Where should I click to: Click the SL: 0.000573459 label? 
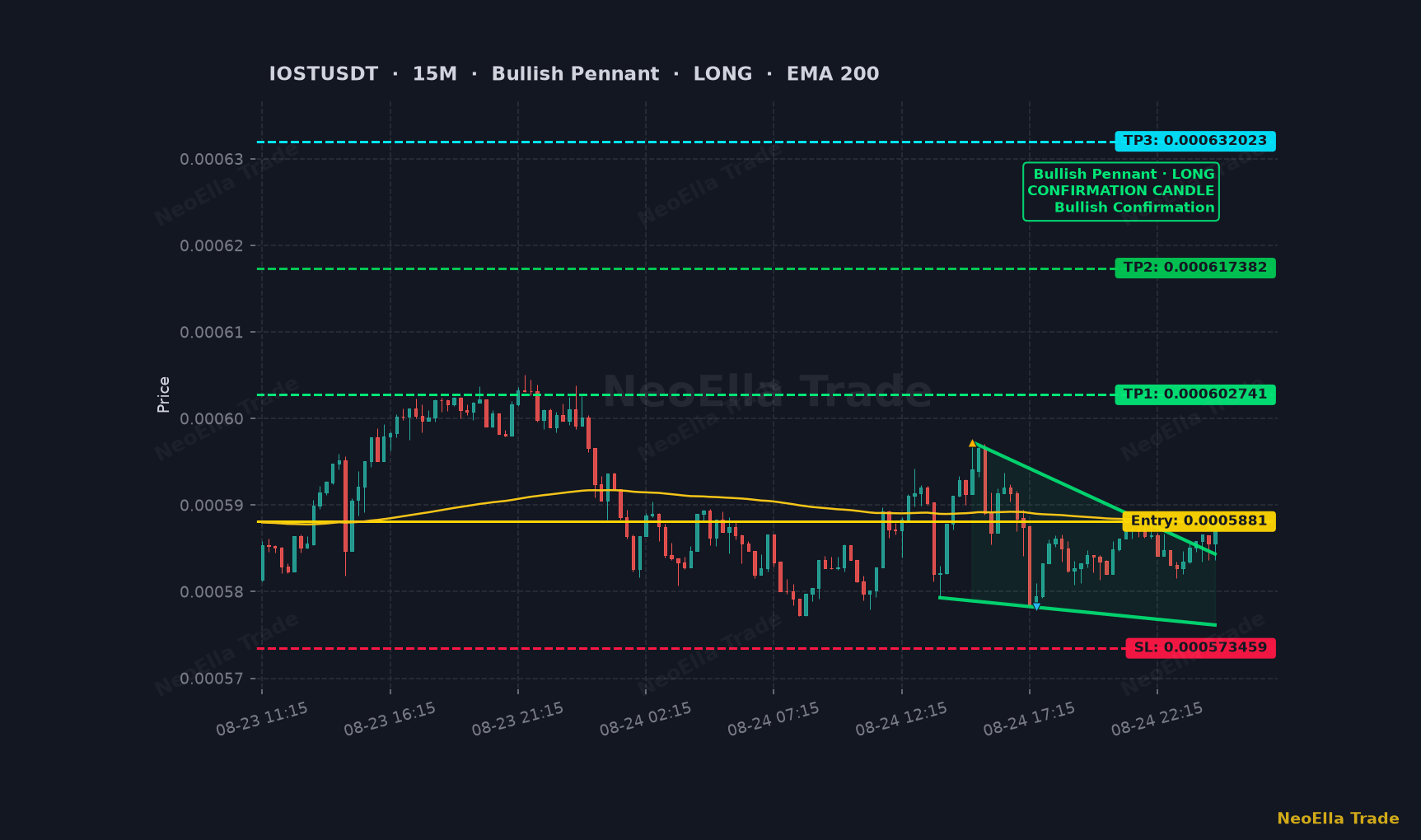click(1200, 648)
